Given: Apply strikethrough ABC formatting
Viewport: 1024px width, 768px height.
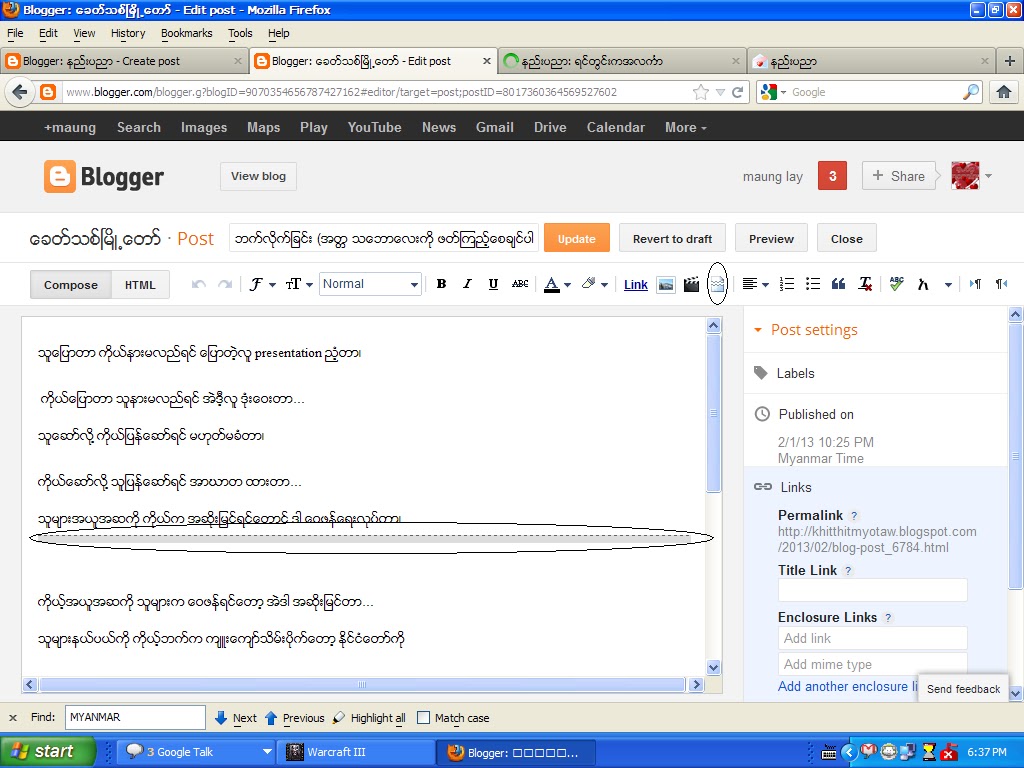Looking at the screenshot, I should pyautogui.click(x=520, y=284).
